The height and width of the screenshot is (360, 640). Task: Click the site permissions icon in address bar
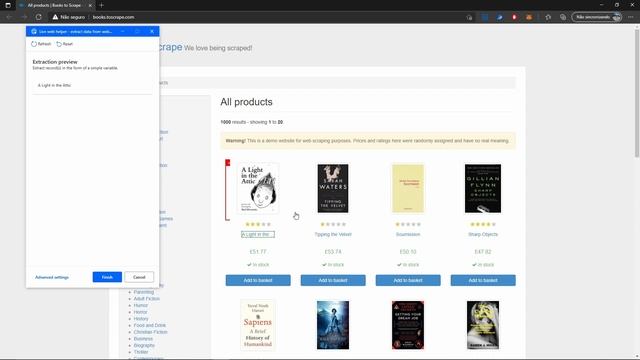pos(469,17)
